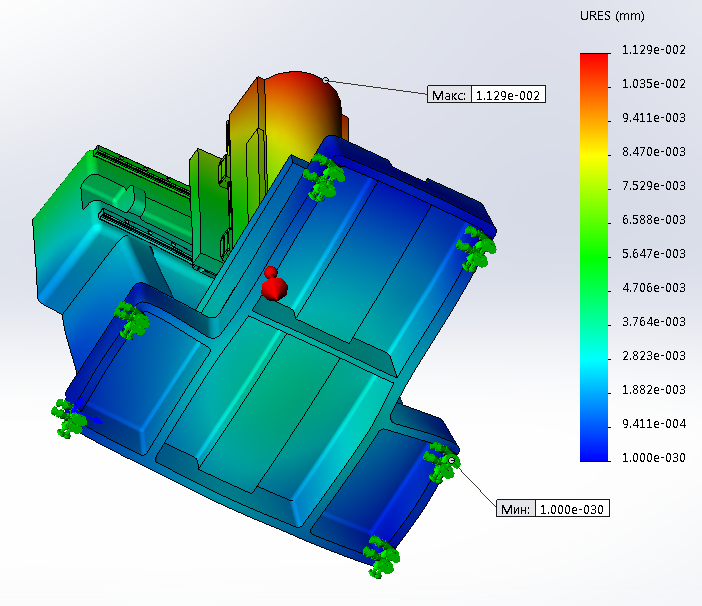This screenshot has width=702, height=606.
Task: Select the max displacement point on dome
Action: tap(325, 81)
